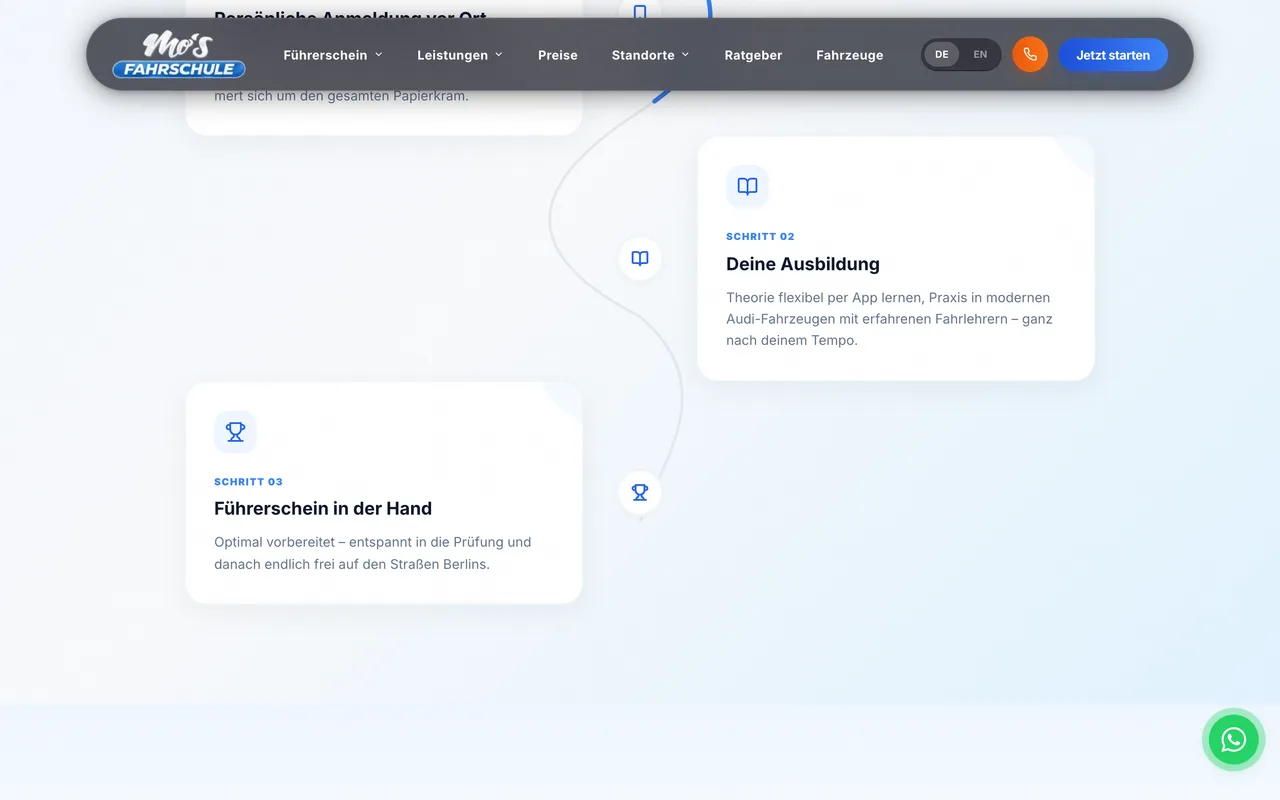Click the text 'mert sich um den gesamten Papierkram.'
The image size is (1280, 800).
[x=341, y=97]
